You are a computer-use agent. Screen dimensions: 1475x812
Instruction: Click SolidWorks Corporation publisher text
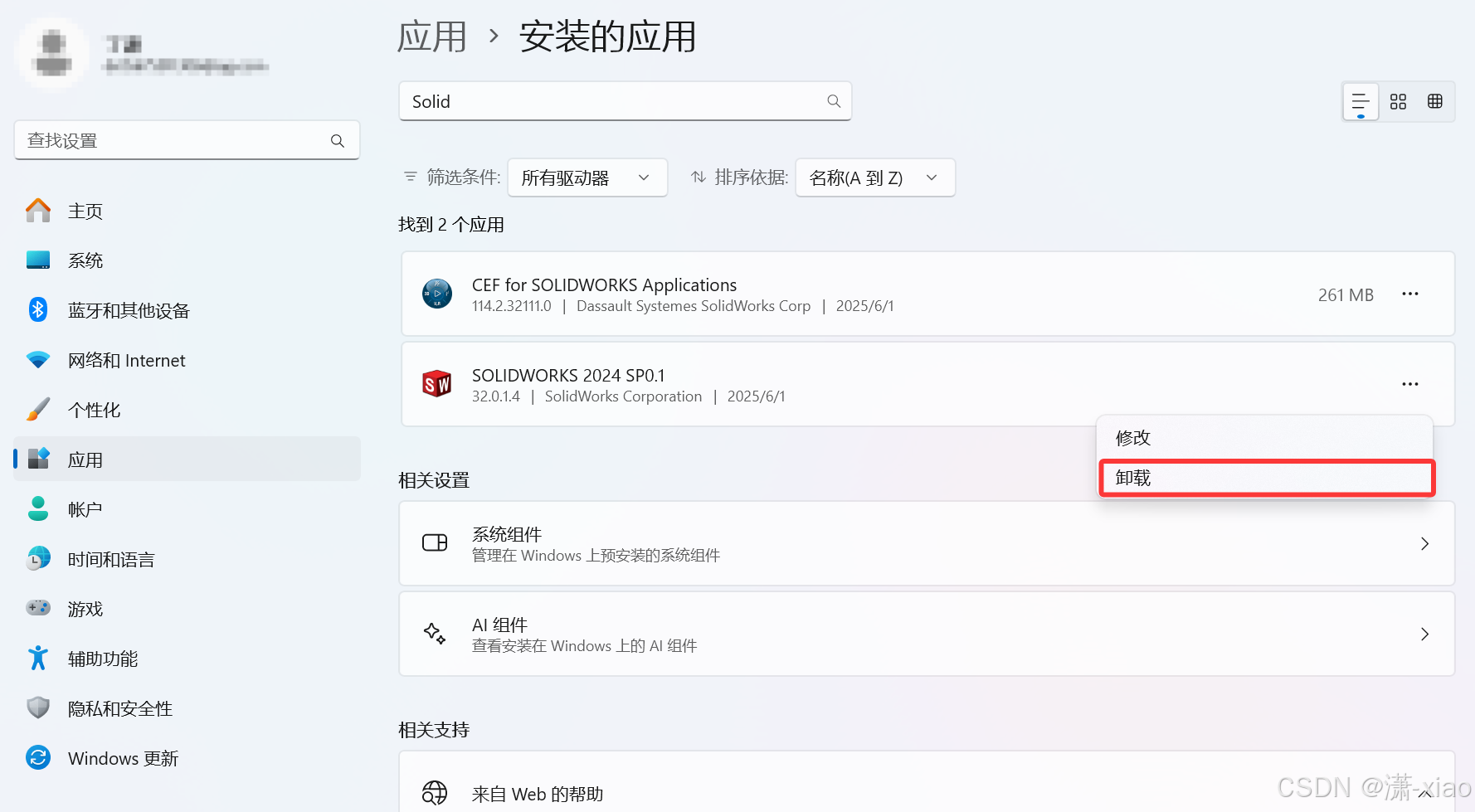pyautogui.click(x=623, y=396)
